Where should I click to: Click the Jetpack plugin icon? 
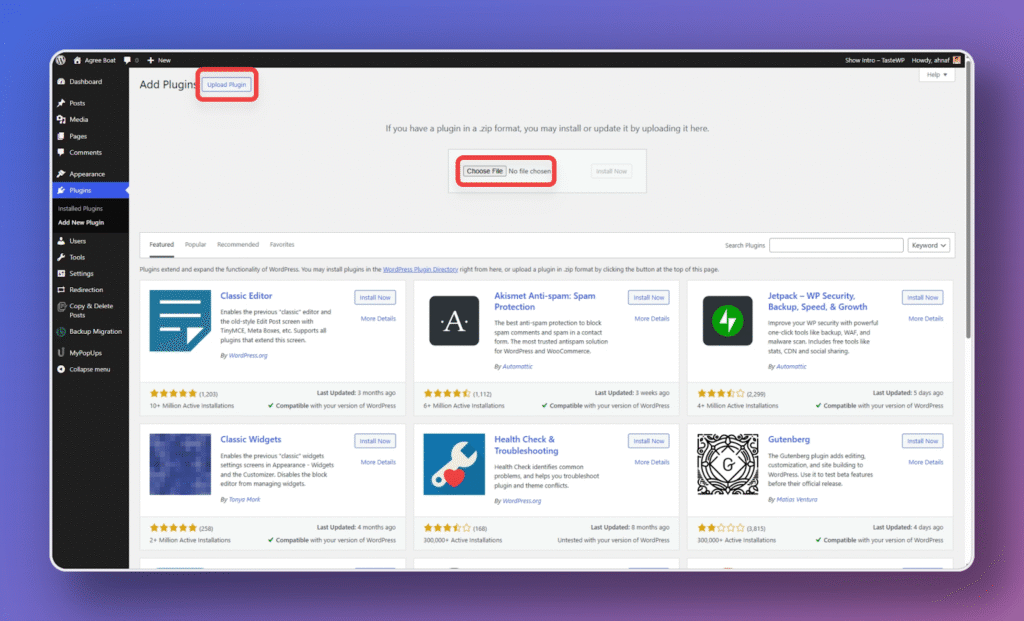pos(728,321)
